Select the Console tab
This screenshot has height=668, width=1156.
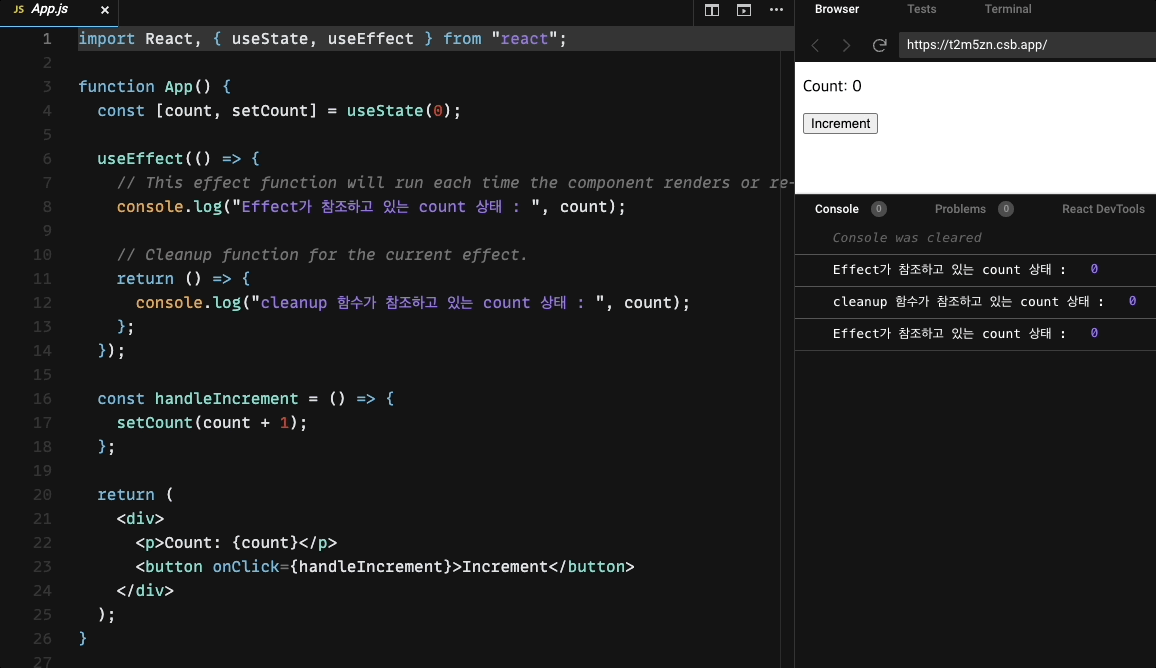coord(837,209)
